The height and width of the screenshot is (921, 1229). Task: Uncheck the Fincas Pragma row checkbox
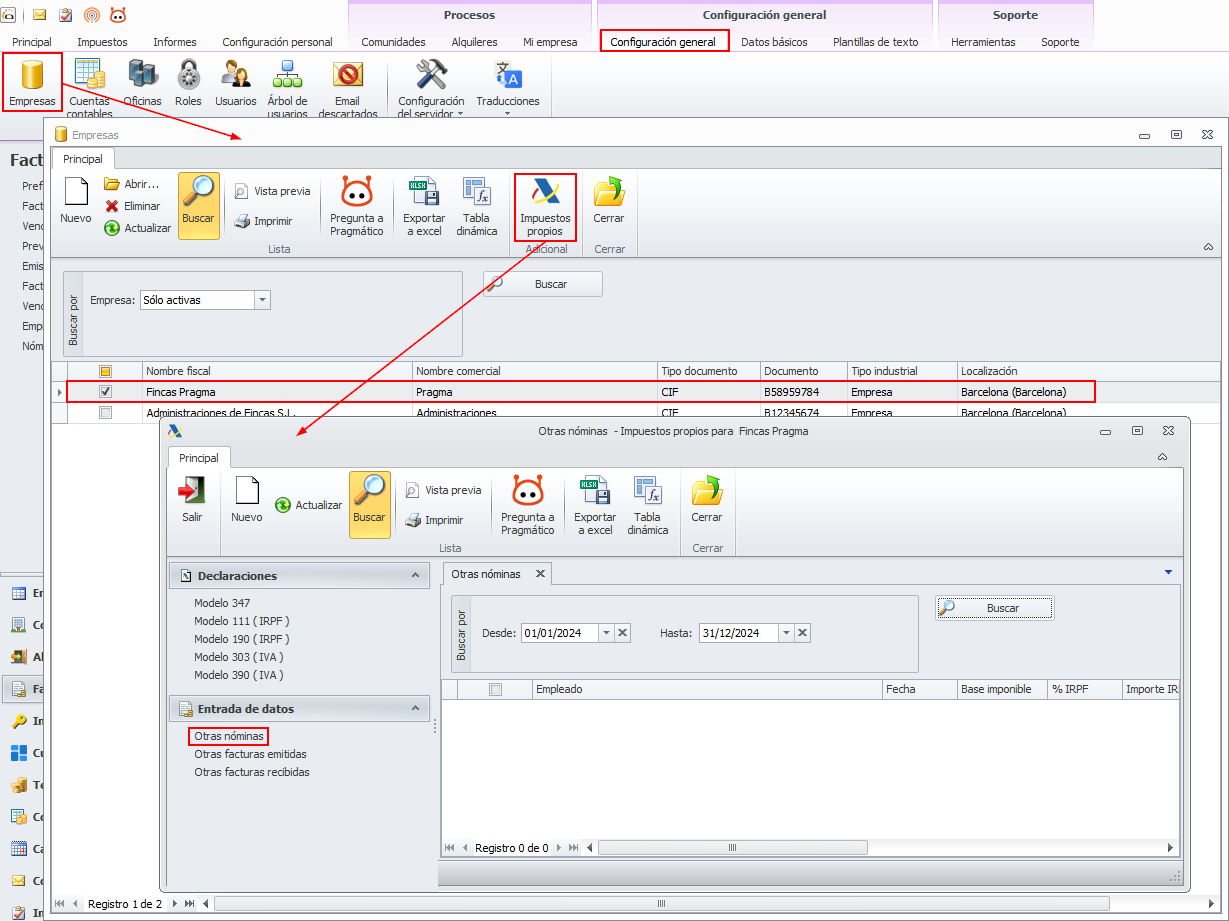(106, 392)
